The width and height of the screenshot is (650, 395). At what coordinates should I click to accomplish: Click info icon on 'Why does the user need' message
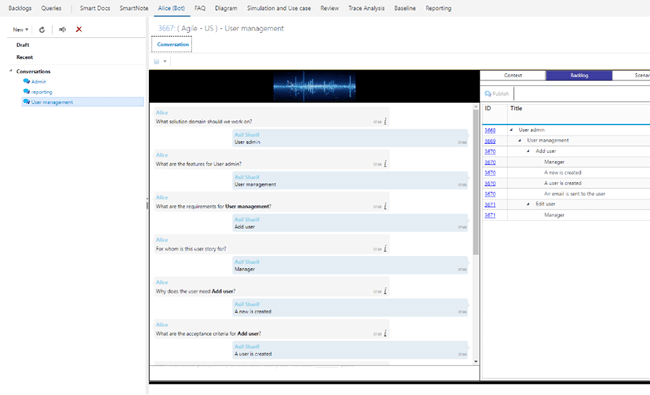click(386, 291)
